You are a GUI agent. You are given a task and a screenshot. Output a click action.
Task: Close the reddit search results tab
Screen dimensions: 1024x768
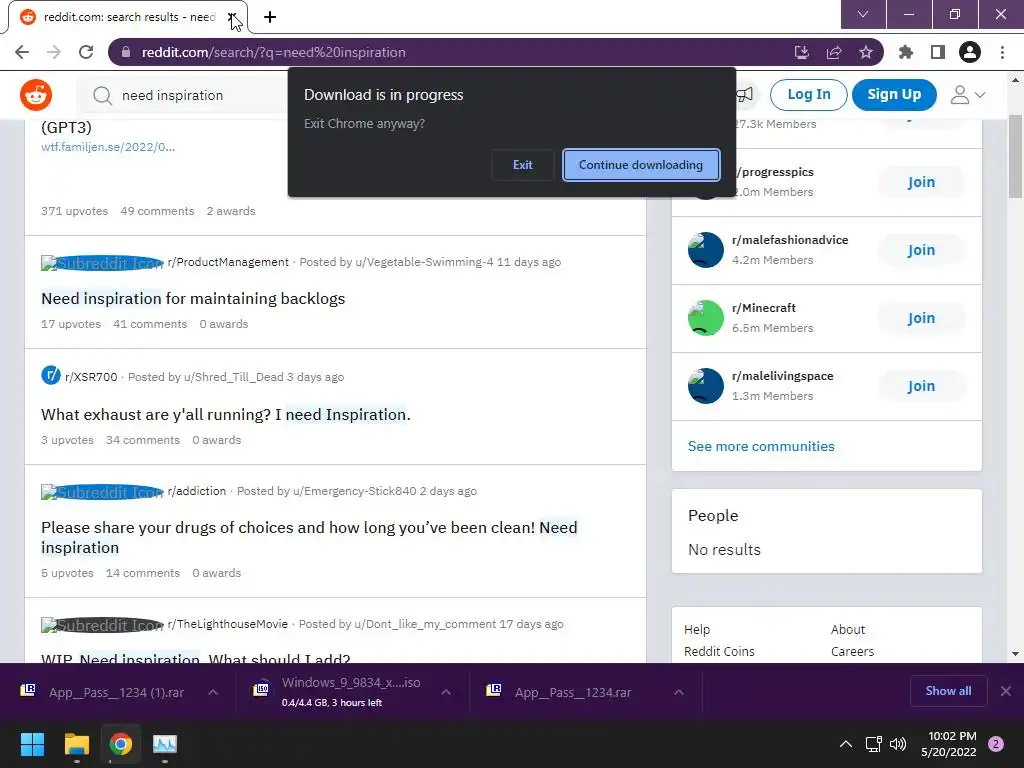click(232, 17)
